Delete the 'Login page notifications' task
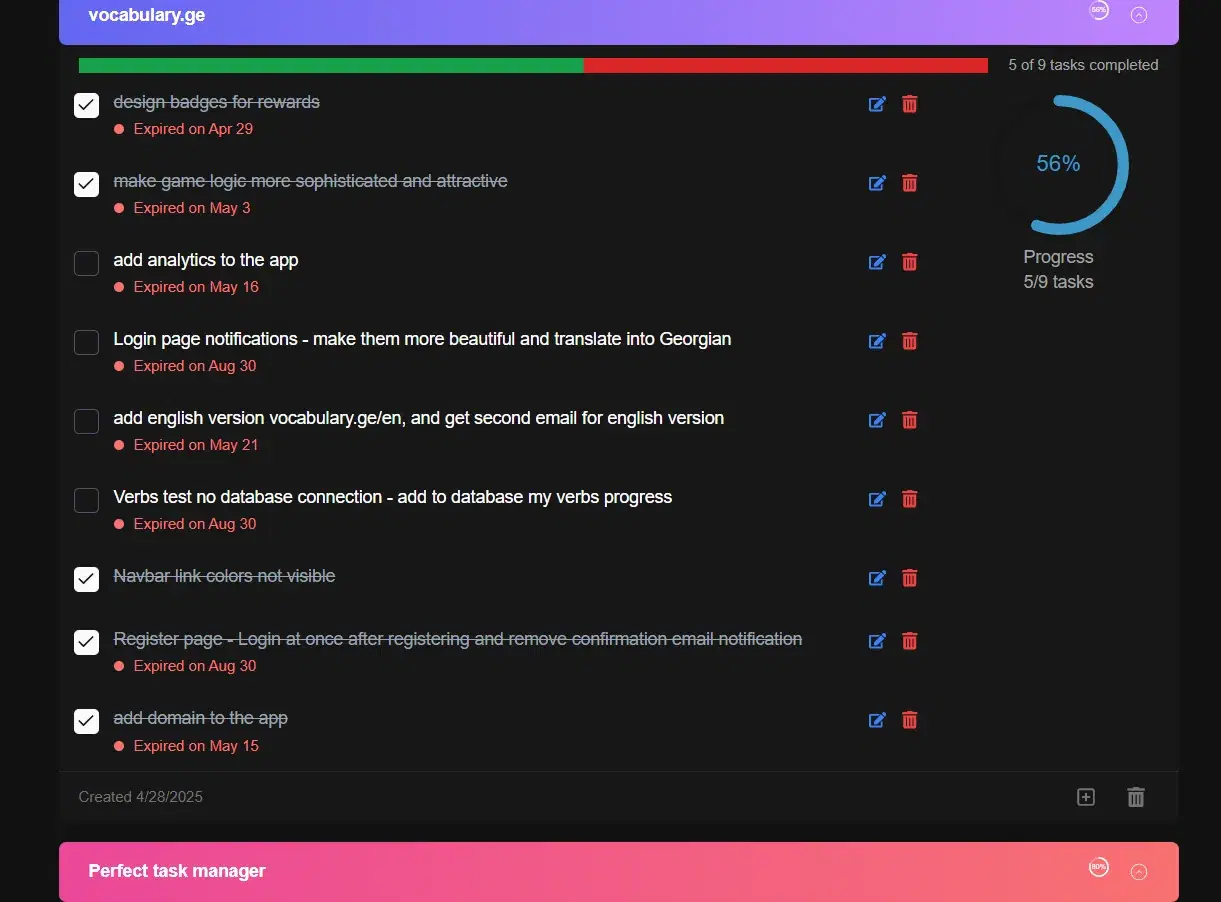Screen dimensions: 1221x902 coord(910,341)
